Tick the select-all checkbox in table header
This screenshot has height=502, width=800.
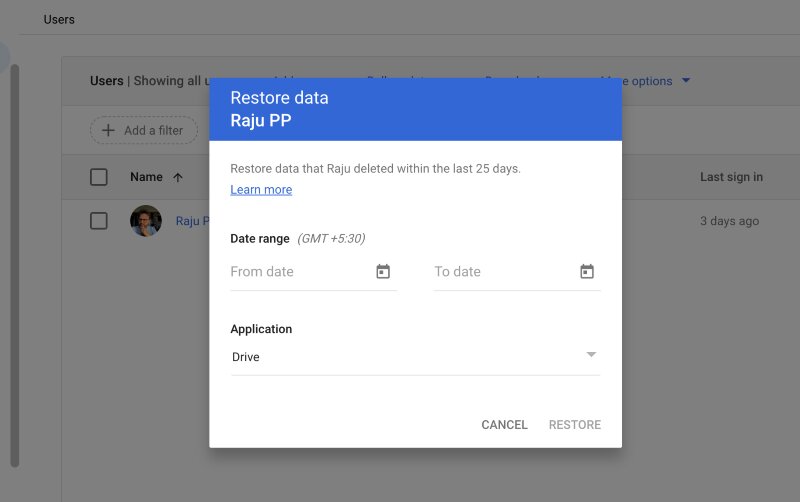(99, 177)
